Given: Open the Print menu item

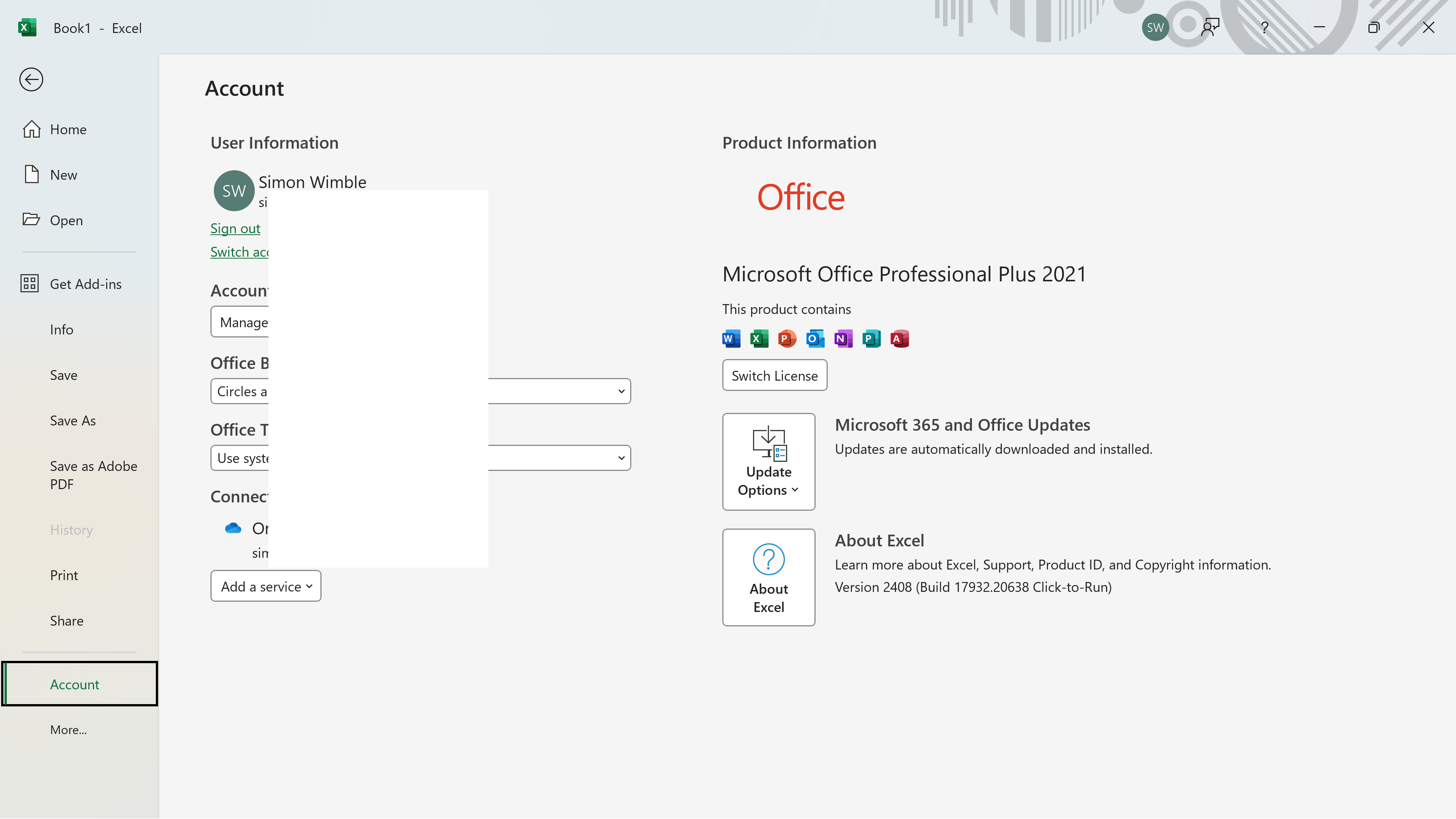Looking at the screenshot, I should click(x=64, y=575).
